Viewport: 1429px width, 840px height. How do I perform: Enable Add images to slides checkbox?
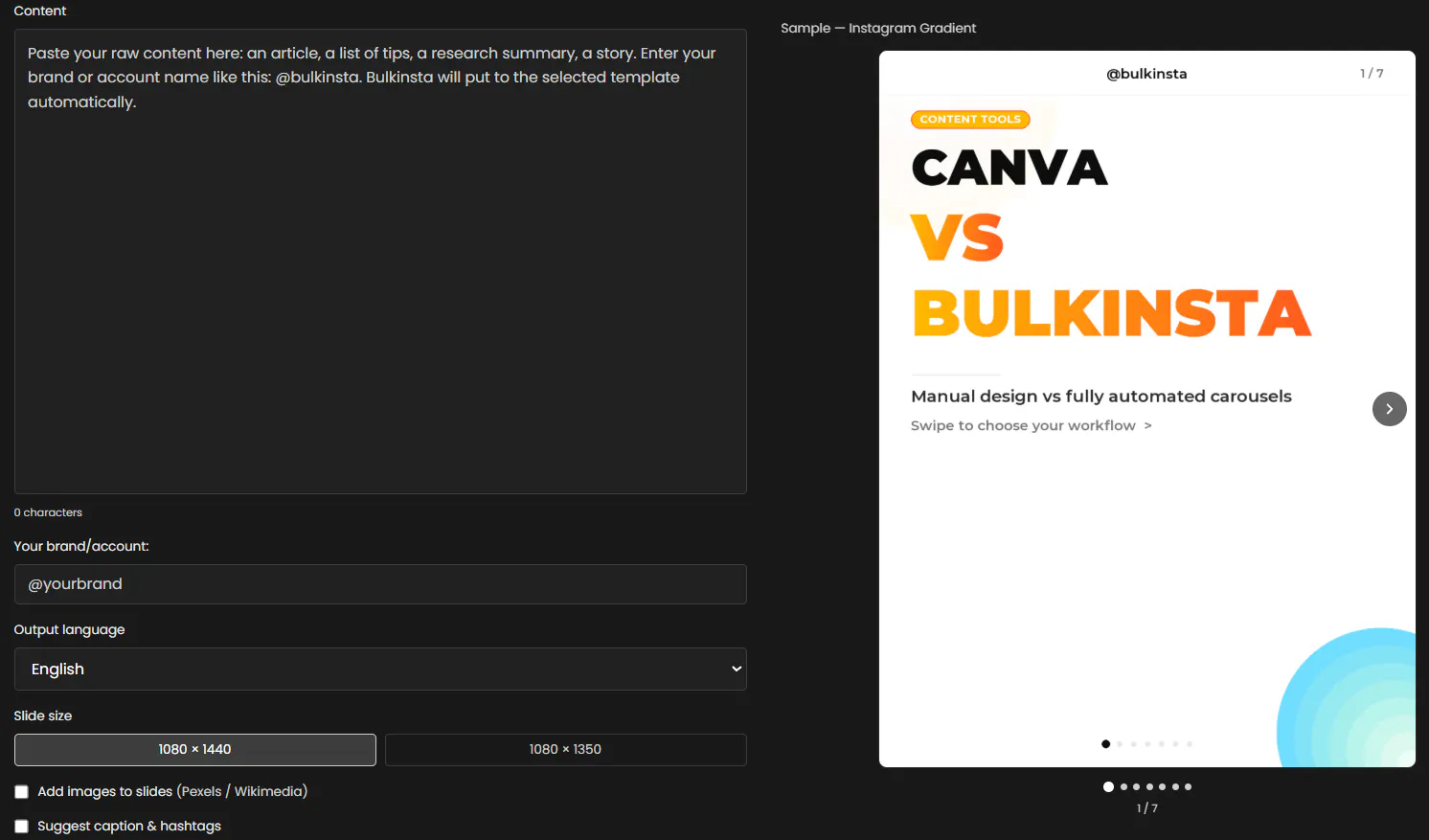(x=21, y=792)
